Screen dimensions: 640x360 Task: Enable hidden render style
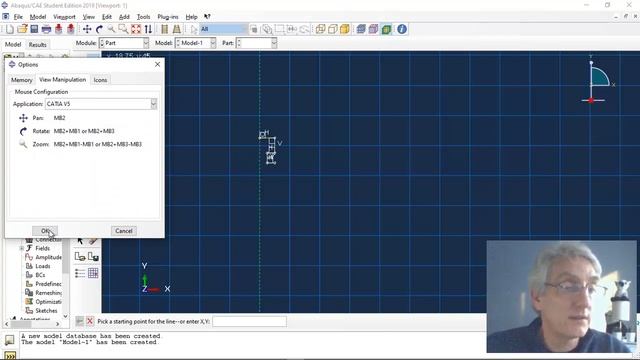[x=333, y=29]
